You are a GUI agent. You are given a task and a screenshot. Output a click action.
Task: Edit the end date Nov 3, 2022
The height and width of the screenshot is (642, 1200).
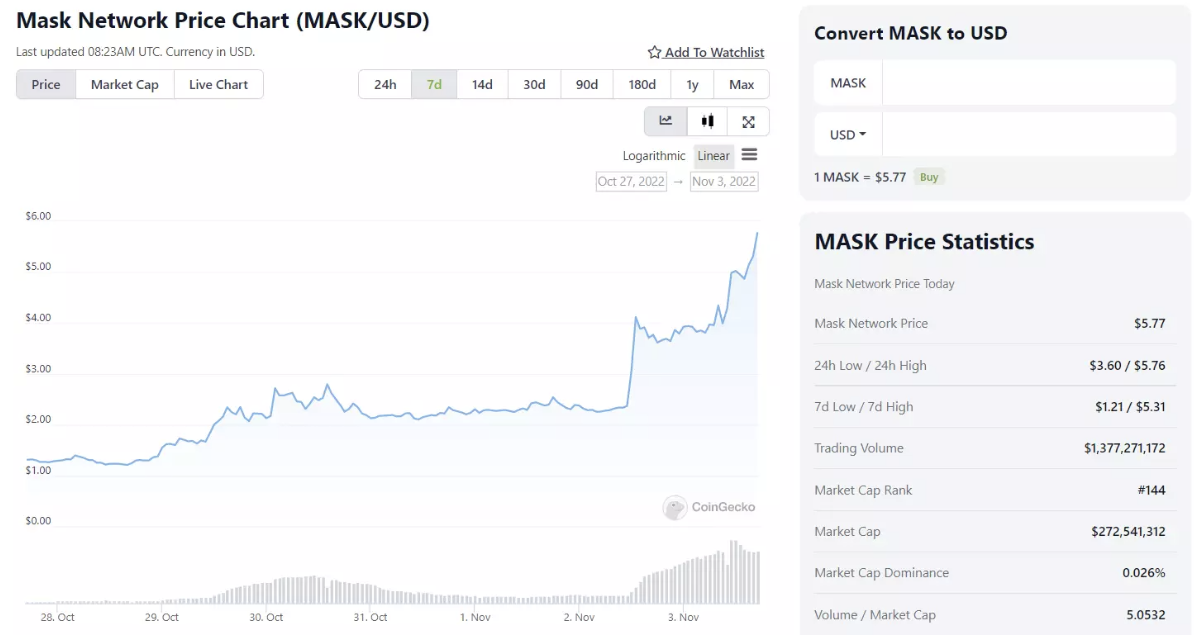[x=724, y=181]
